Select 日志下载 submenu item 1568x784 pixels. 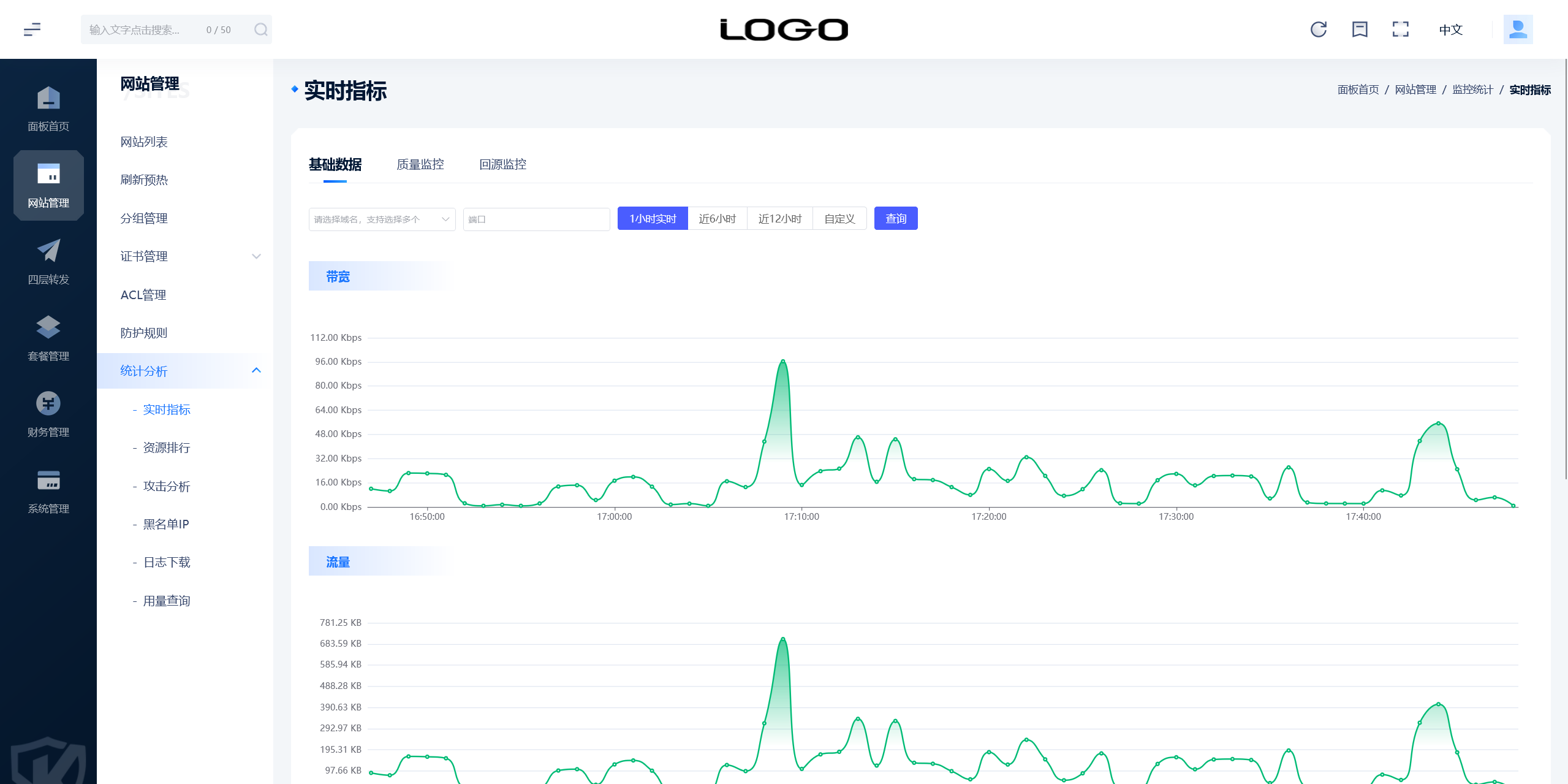coord(167,562)
